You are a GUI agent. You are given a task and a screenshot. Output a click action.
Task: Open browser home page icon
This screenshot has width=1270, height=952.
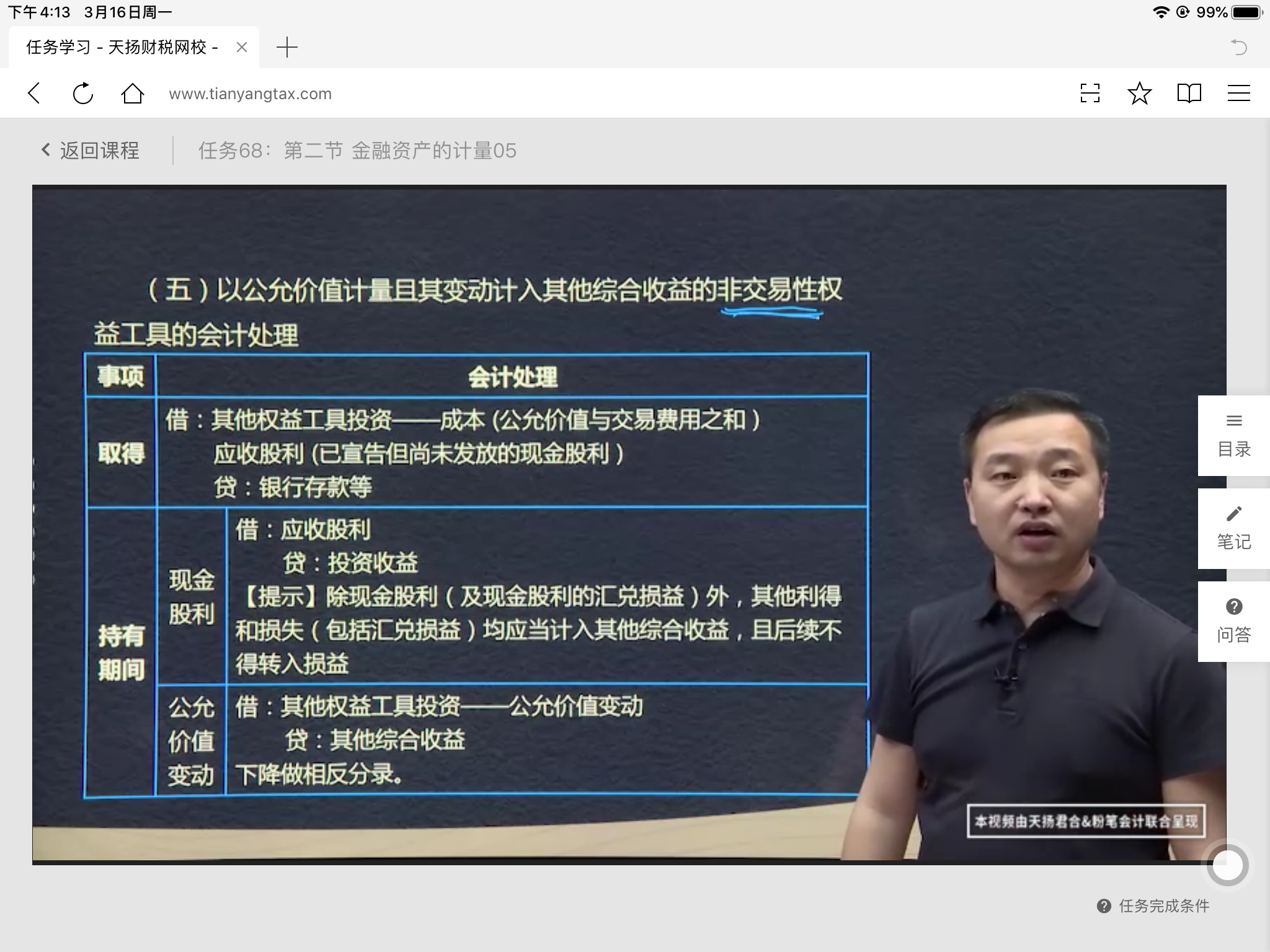132,94
